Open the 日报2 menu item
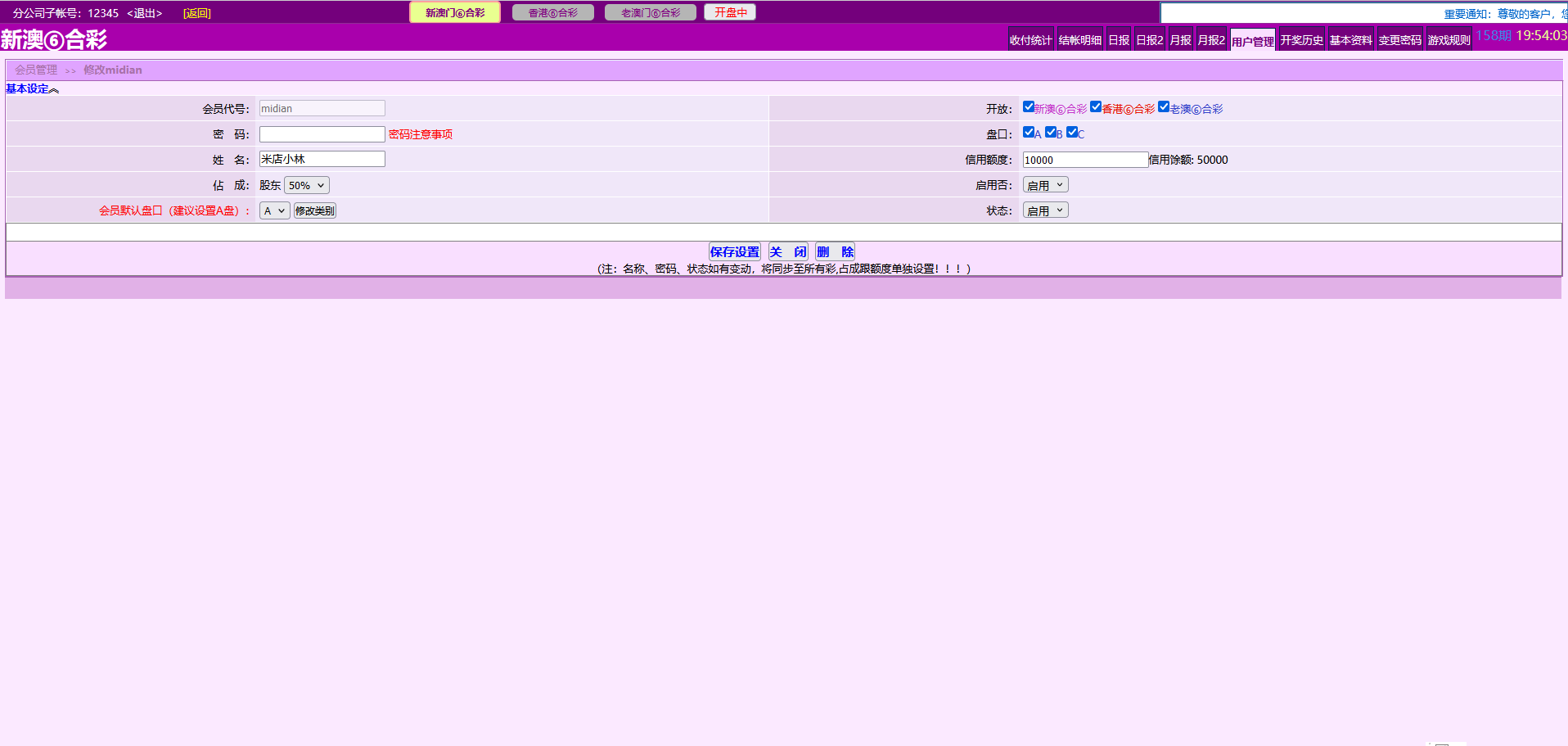Image resolution: width=1568 pixels, height=746 pixels. tap(1150, 40)
